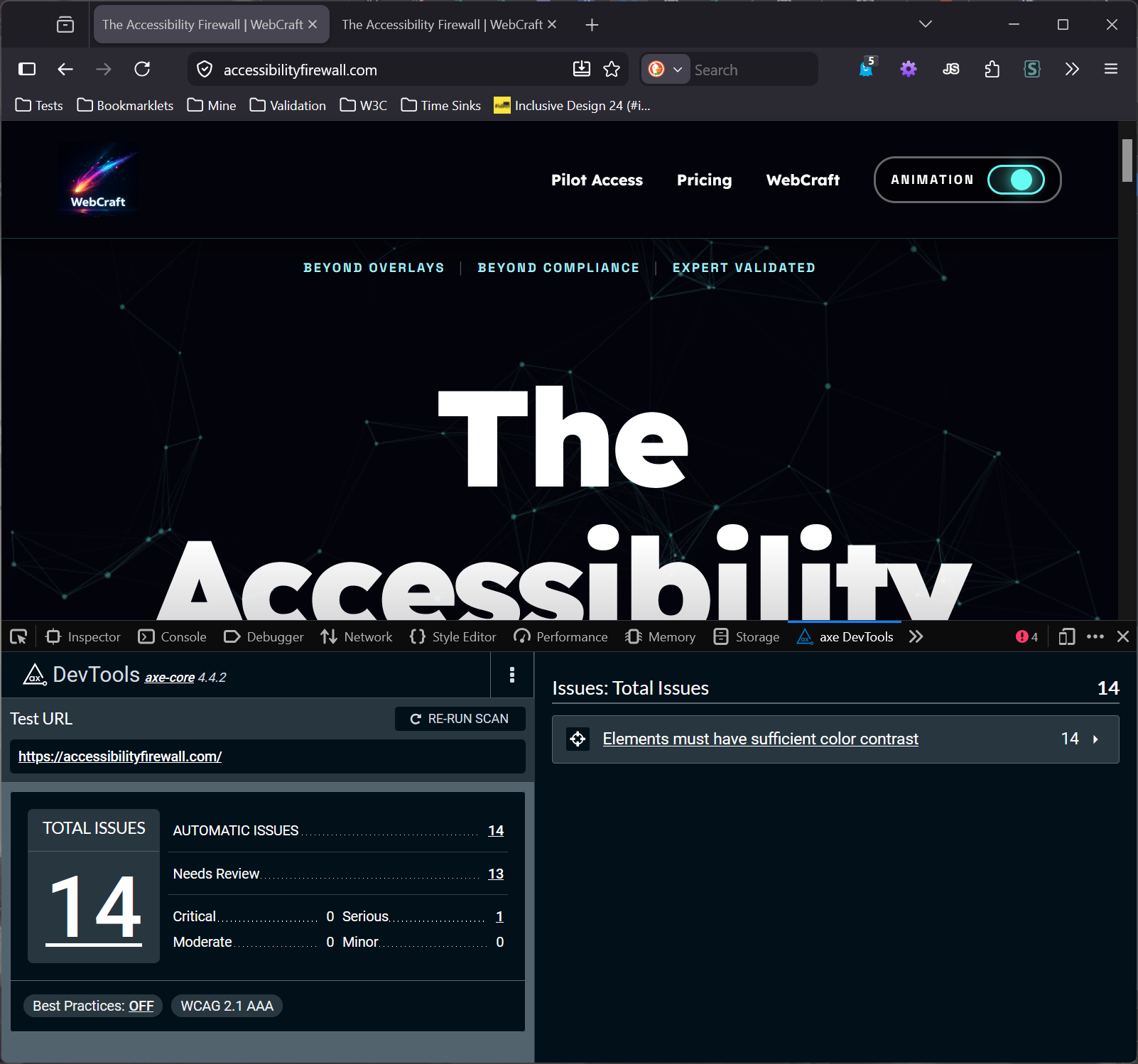Open color contrast issue details link
Image resolution: width=1138 pixels, height=1064 pixels.
[x=760, y=739]
